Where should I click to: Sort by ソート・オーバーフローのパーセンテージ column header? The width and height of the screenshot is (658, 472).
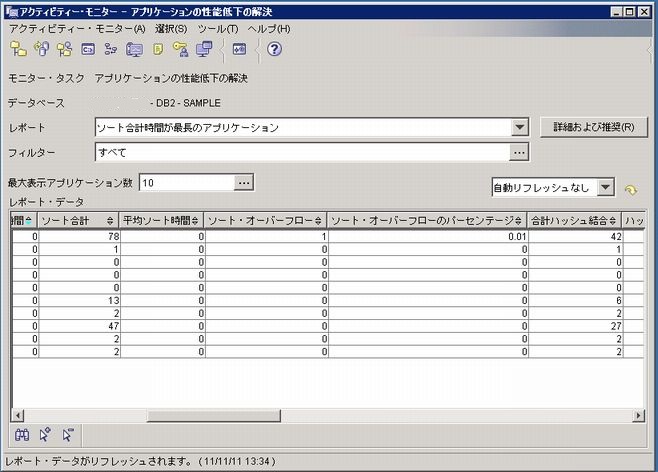tap(427, 220)
